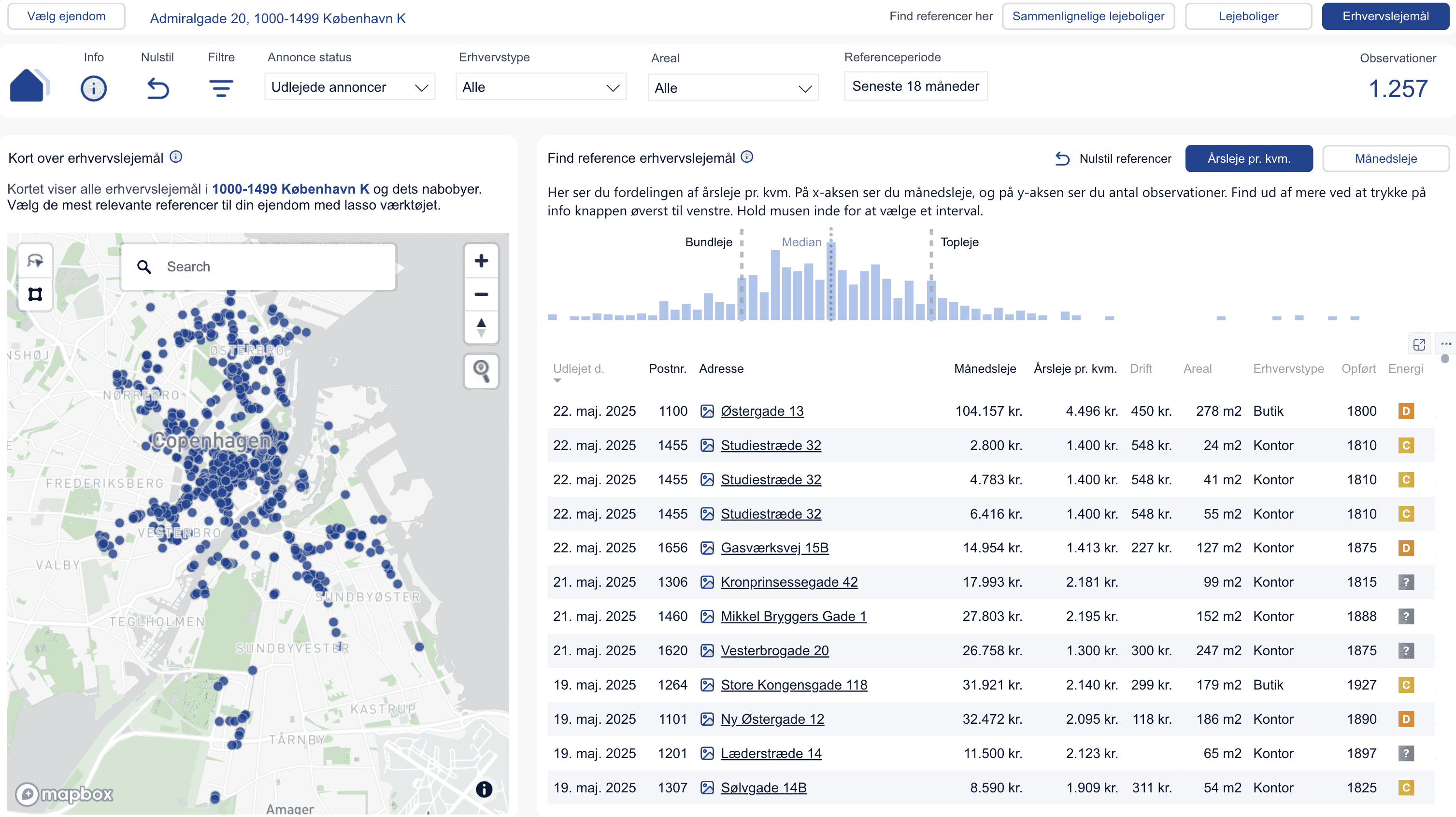This screenshot has width=1456, height=817.
Task: Switch to the Lejeboliger tab
Action: pyautogui.click(x=1248, y=16)
